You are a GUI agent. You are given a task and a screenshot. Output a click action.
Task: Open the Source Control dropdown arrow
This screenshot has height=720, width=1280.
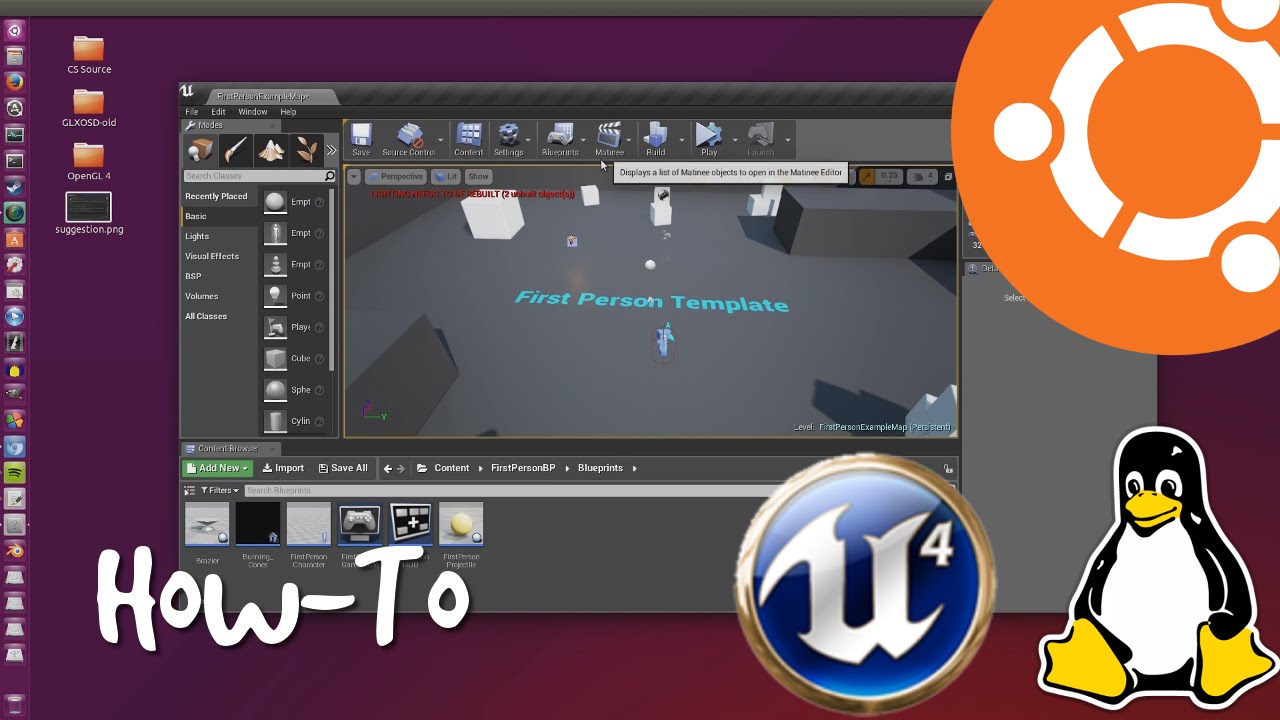[441, 140]
